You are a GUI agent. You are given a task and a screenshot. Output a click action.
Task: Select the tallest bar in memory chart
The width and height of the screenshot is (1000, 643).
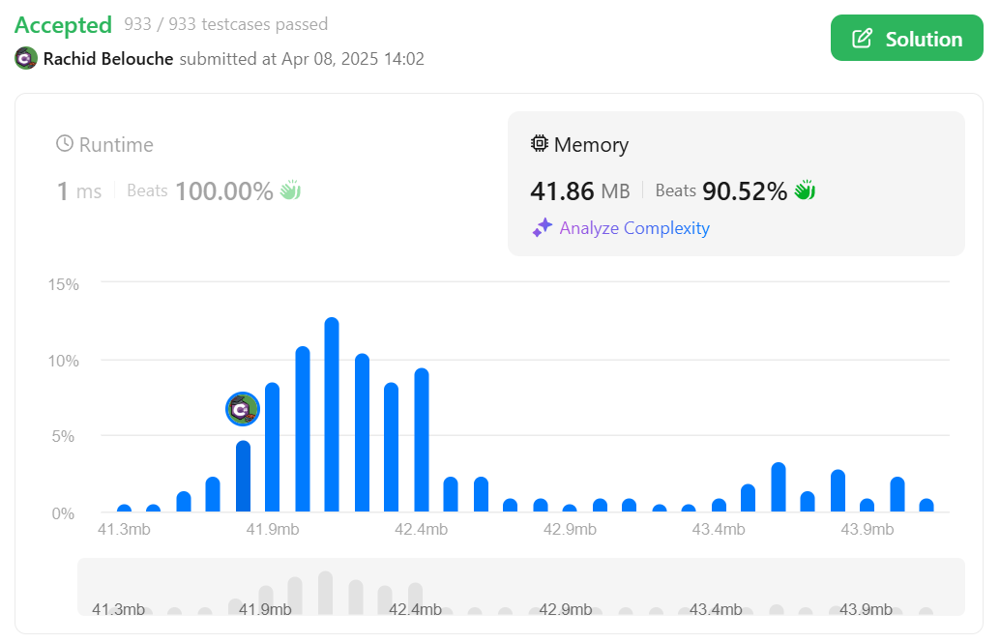332,415
